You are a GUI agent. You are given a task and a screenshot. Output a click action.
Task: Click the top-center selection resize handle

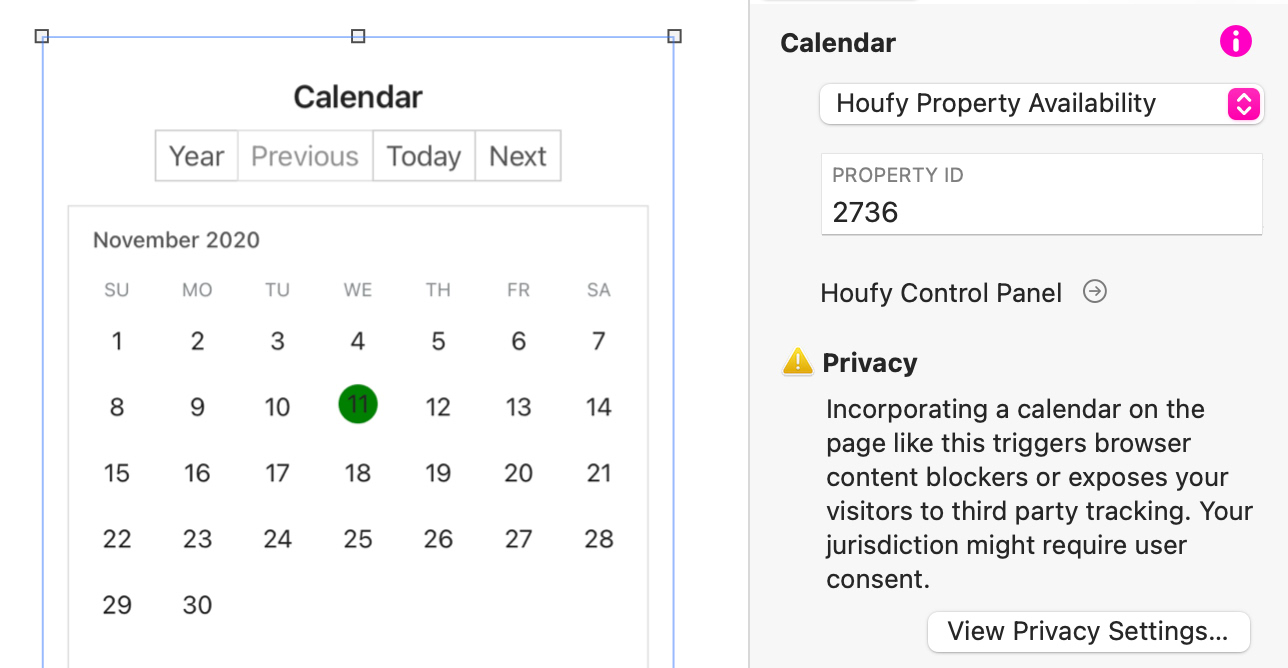358,37
